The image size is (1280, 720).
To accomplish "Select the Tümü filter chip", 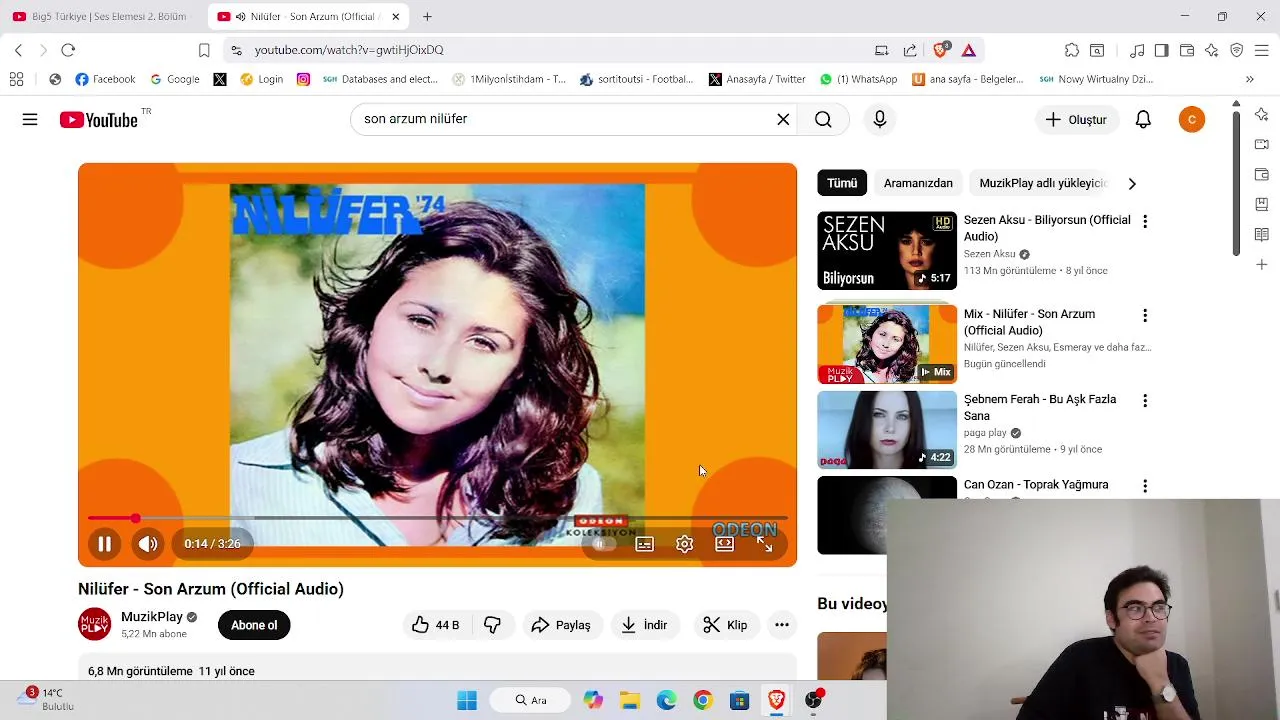I will [842, 183].
